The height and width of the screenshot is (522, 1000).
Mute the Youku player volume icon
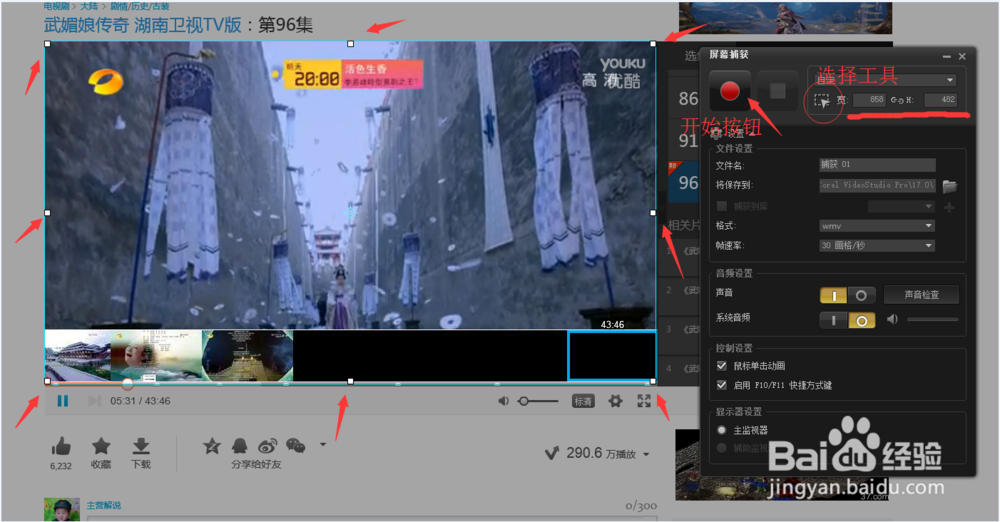[x=503, y=401]
